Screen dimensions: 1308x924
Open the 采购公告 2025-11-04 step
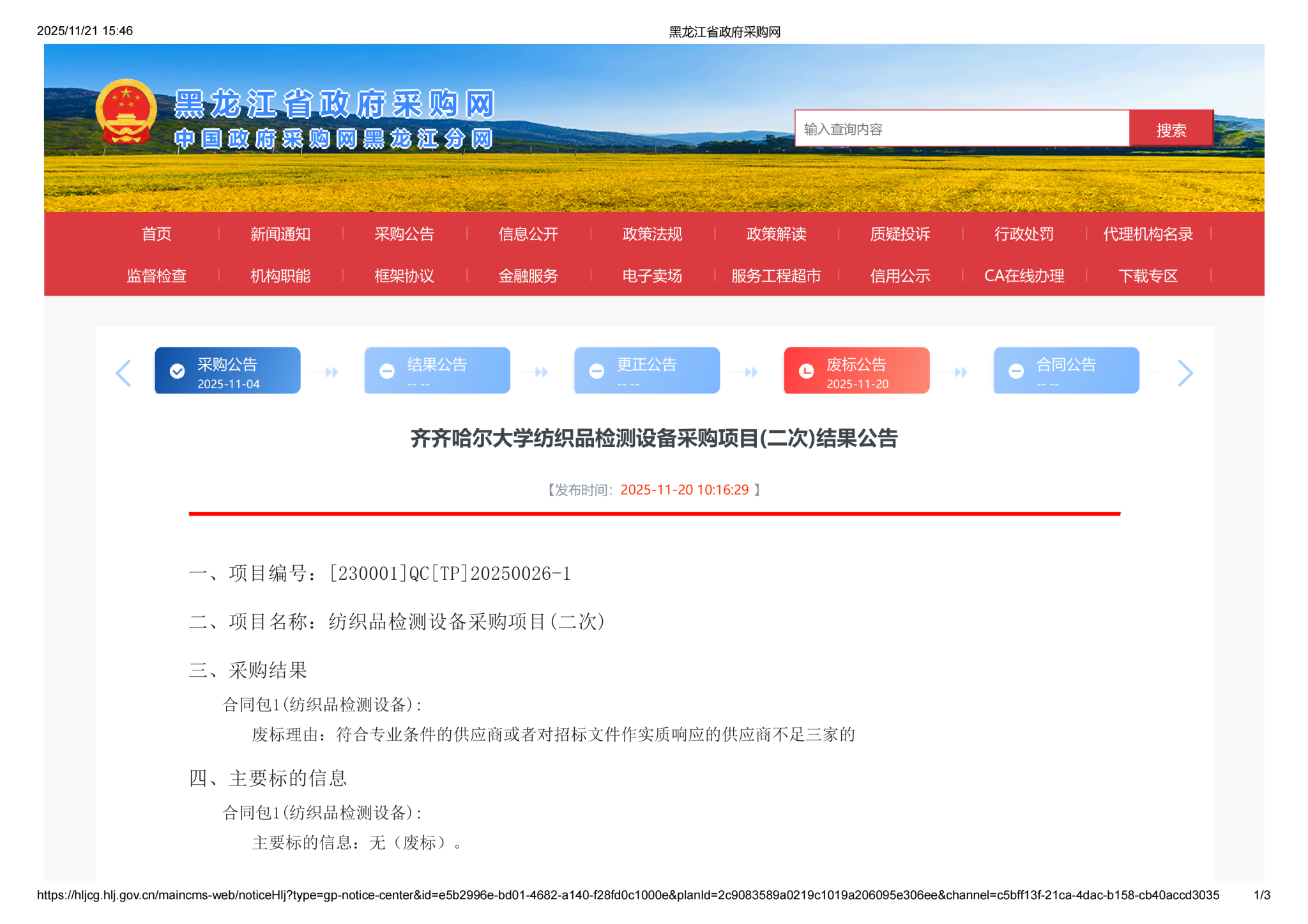[227, 370]
